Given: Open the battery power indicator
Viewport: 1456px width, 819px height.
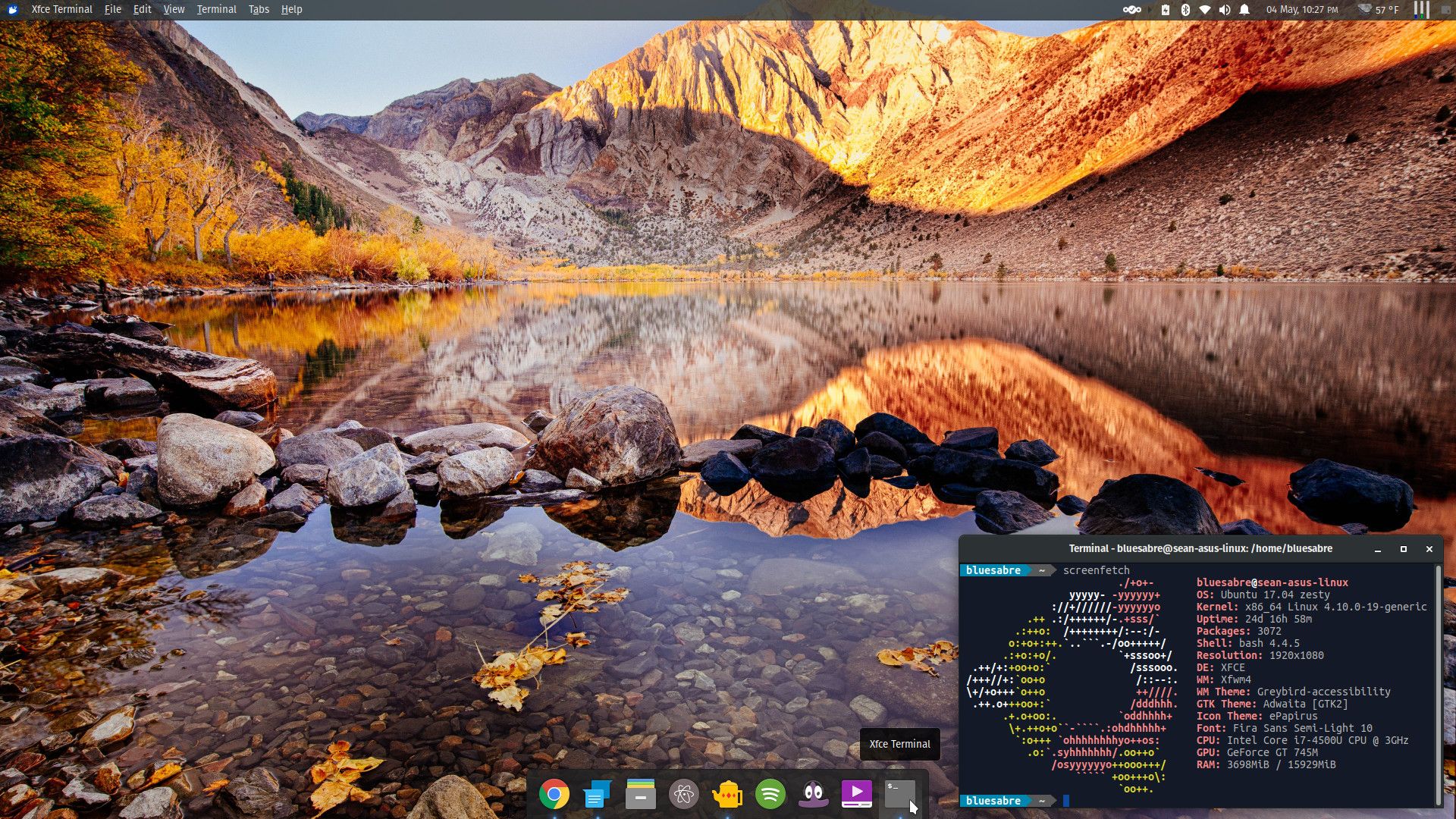Looking at the screenshot, I should tap(1166, 10).
